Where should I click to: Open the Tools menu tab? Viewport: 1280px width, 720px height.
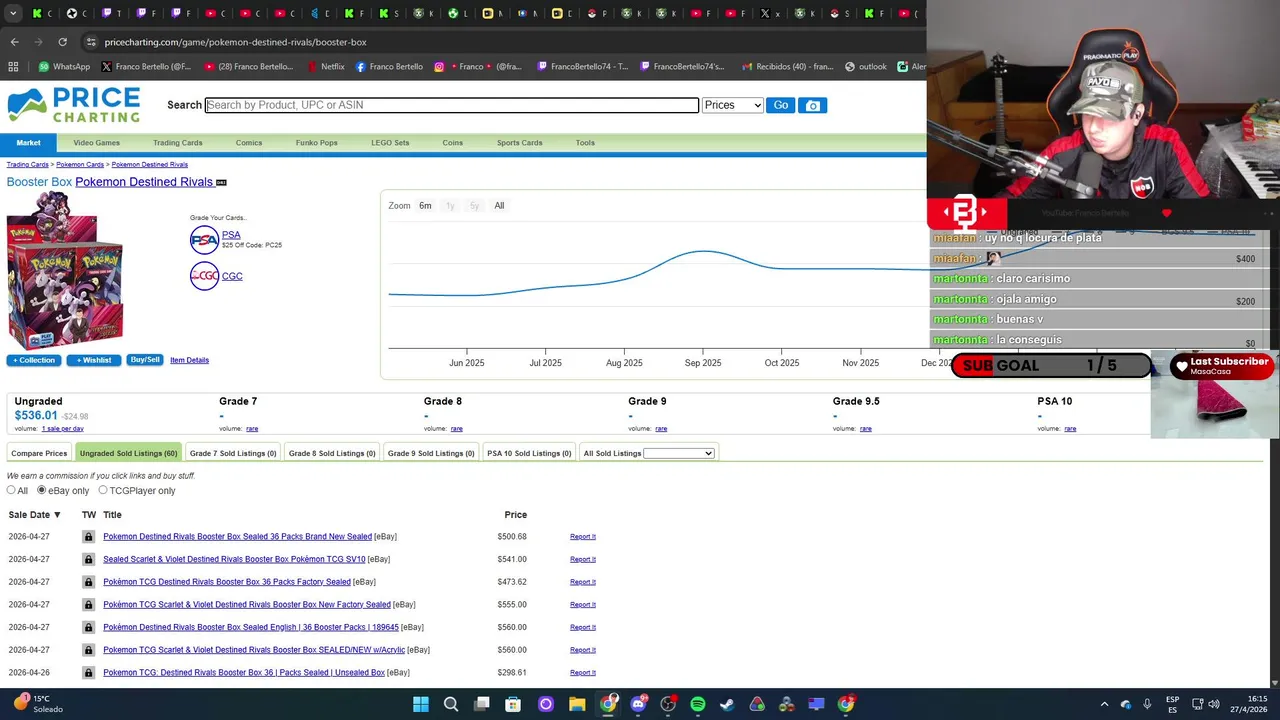(x=585, y=143)
